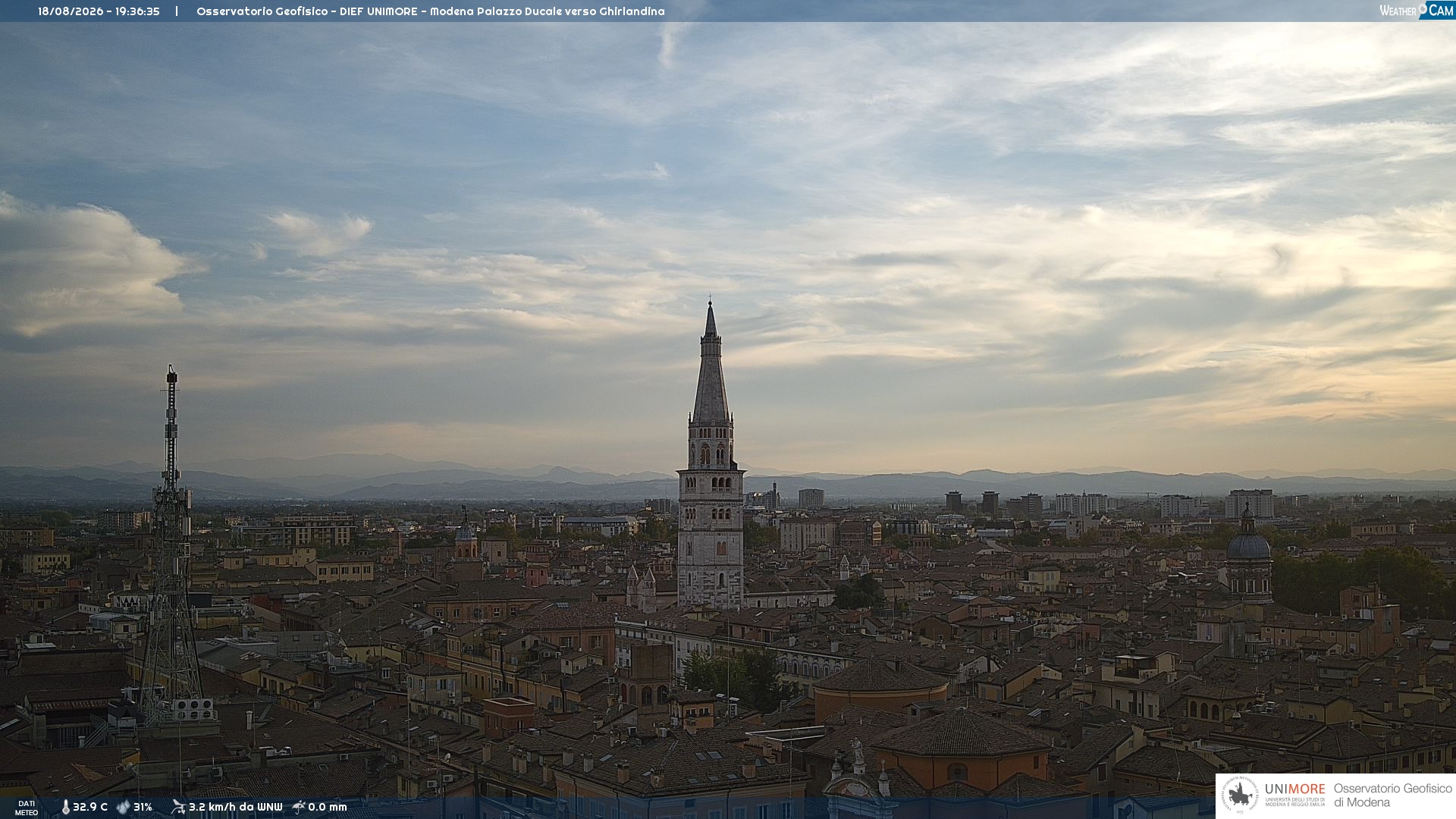Click the thermometer temperature icon

coord(65,807)
